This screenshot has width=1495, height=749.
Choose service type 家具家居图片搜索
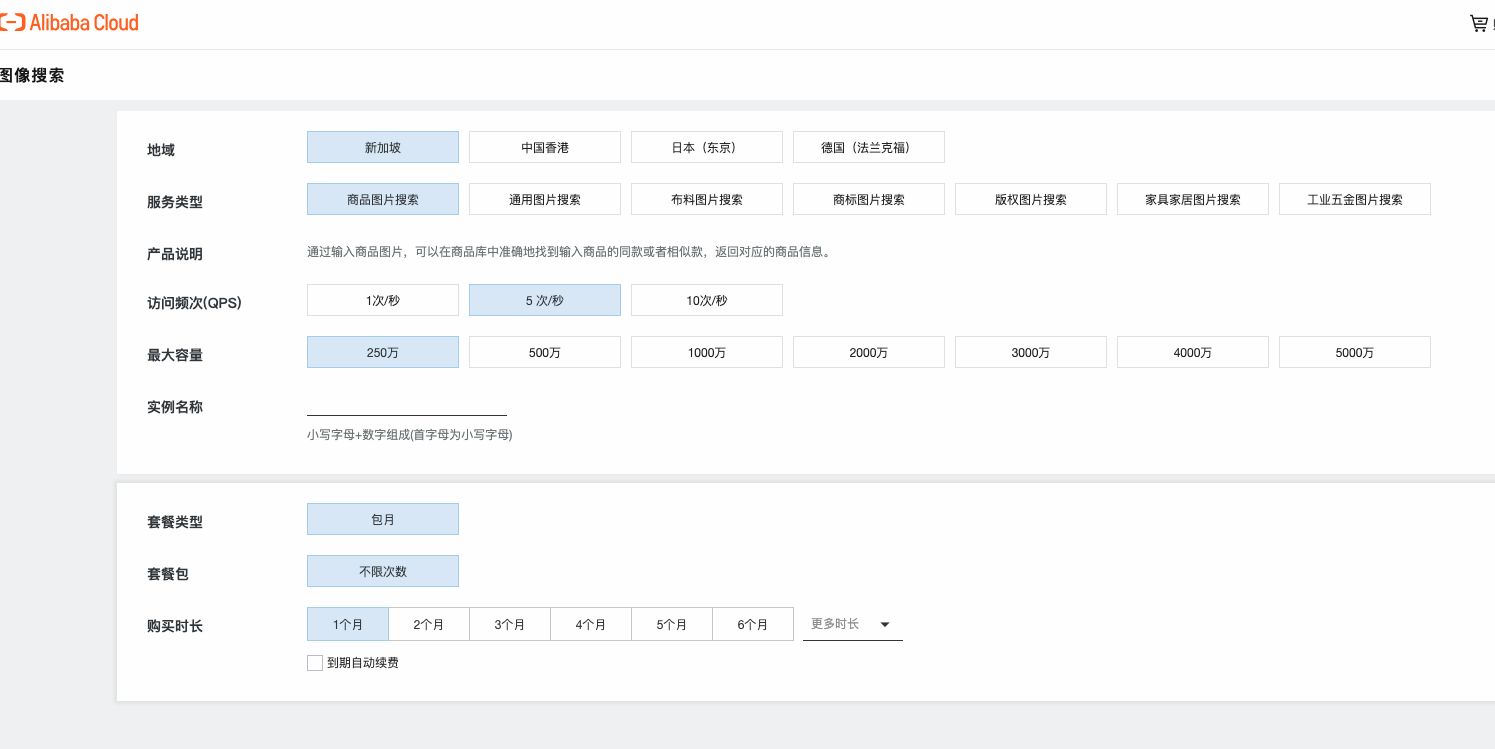pos(1193,199)
